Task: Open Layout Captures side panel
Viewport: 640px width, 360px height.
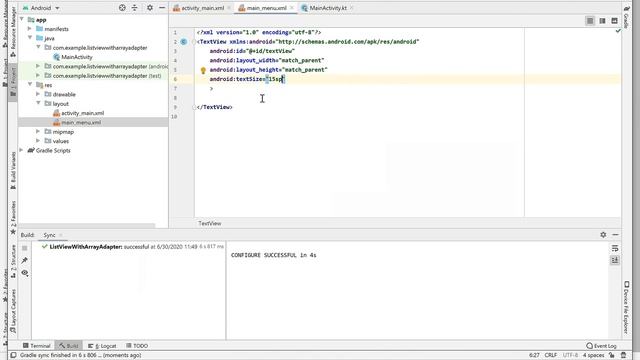Action: coord(13,310)
